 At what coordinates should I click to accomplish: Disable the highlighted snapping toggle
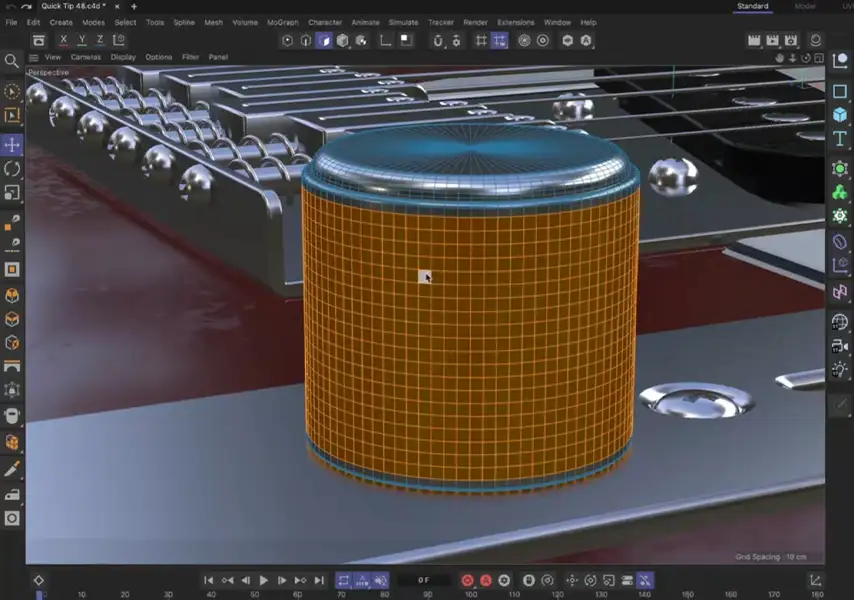[x=498, y=41]
